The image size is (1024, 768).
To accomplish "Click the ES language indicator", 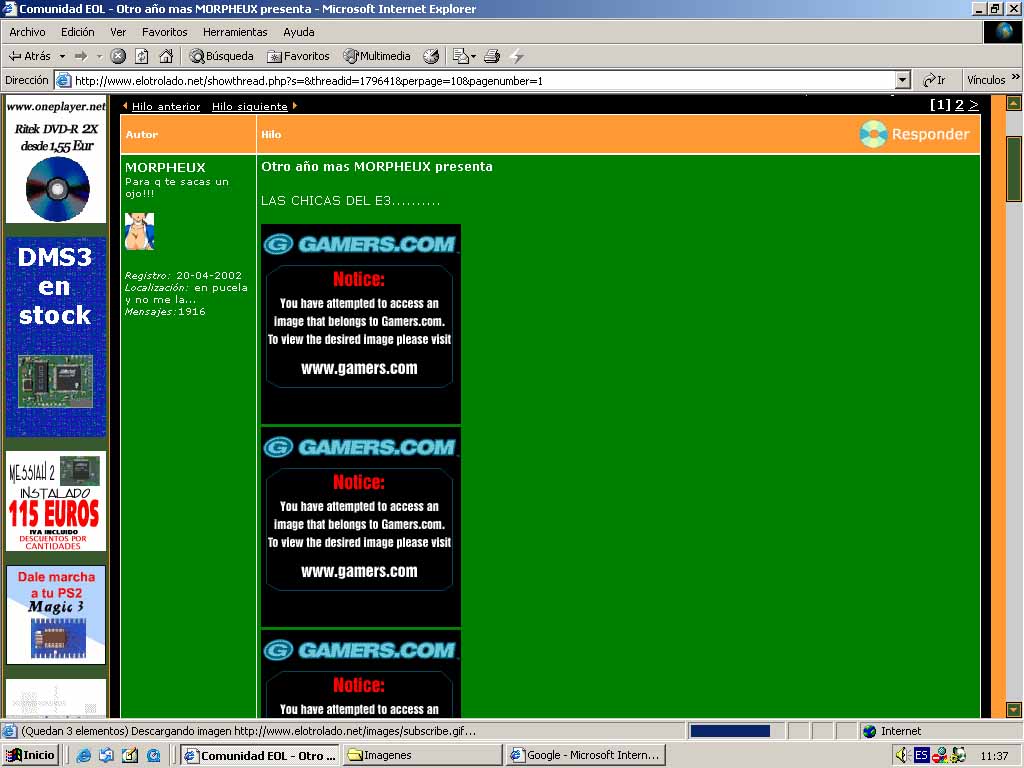I will (x=921, y=755).
